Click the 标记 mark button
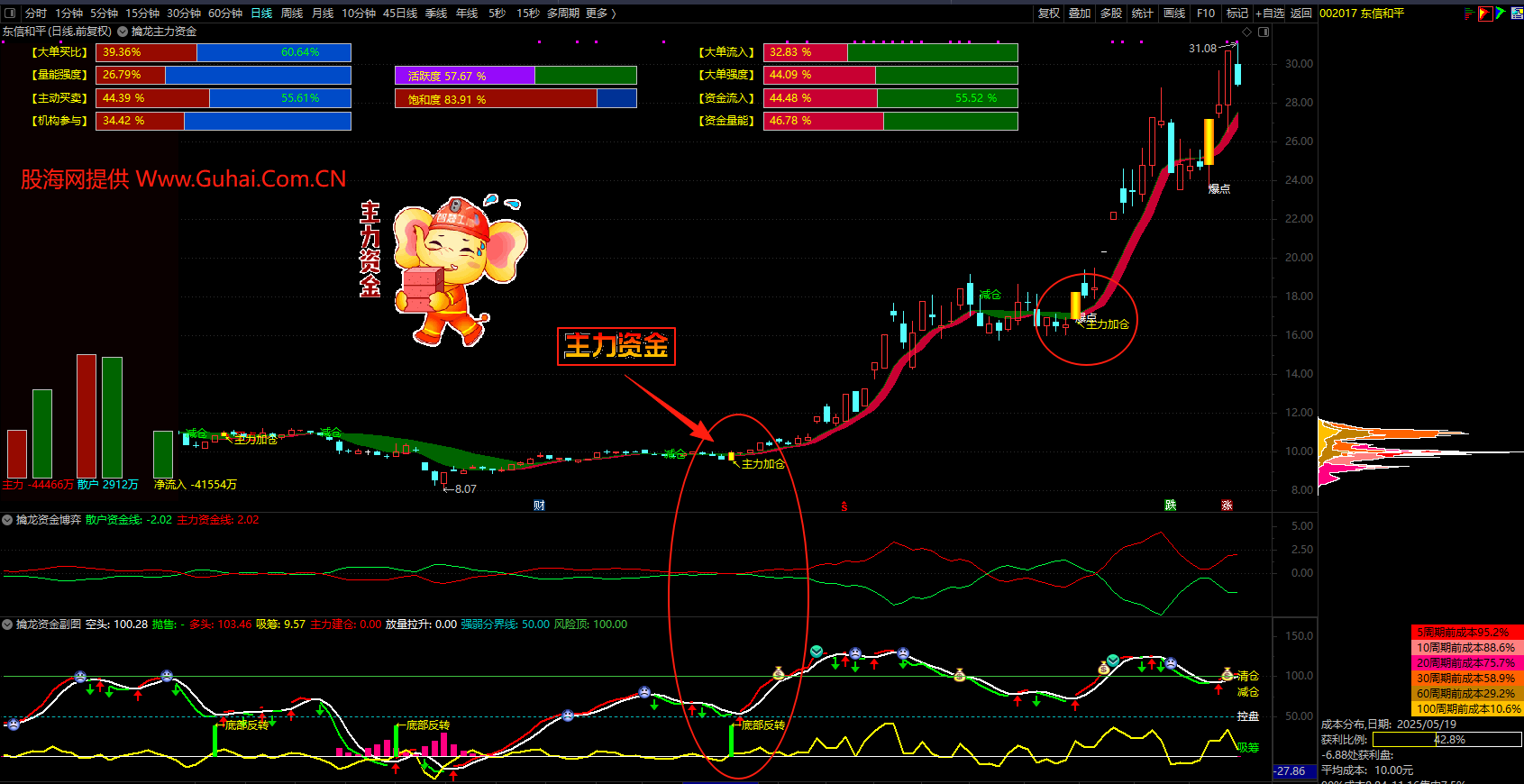The image size is (1524, 784). pos(1237,13)
